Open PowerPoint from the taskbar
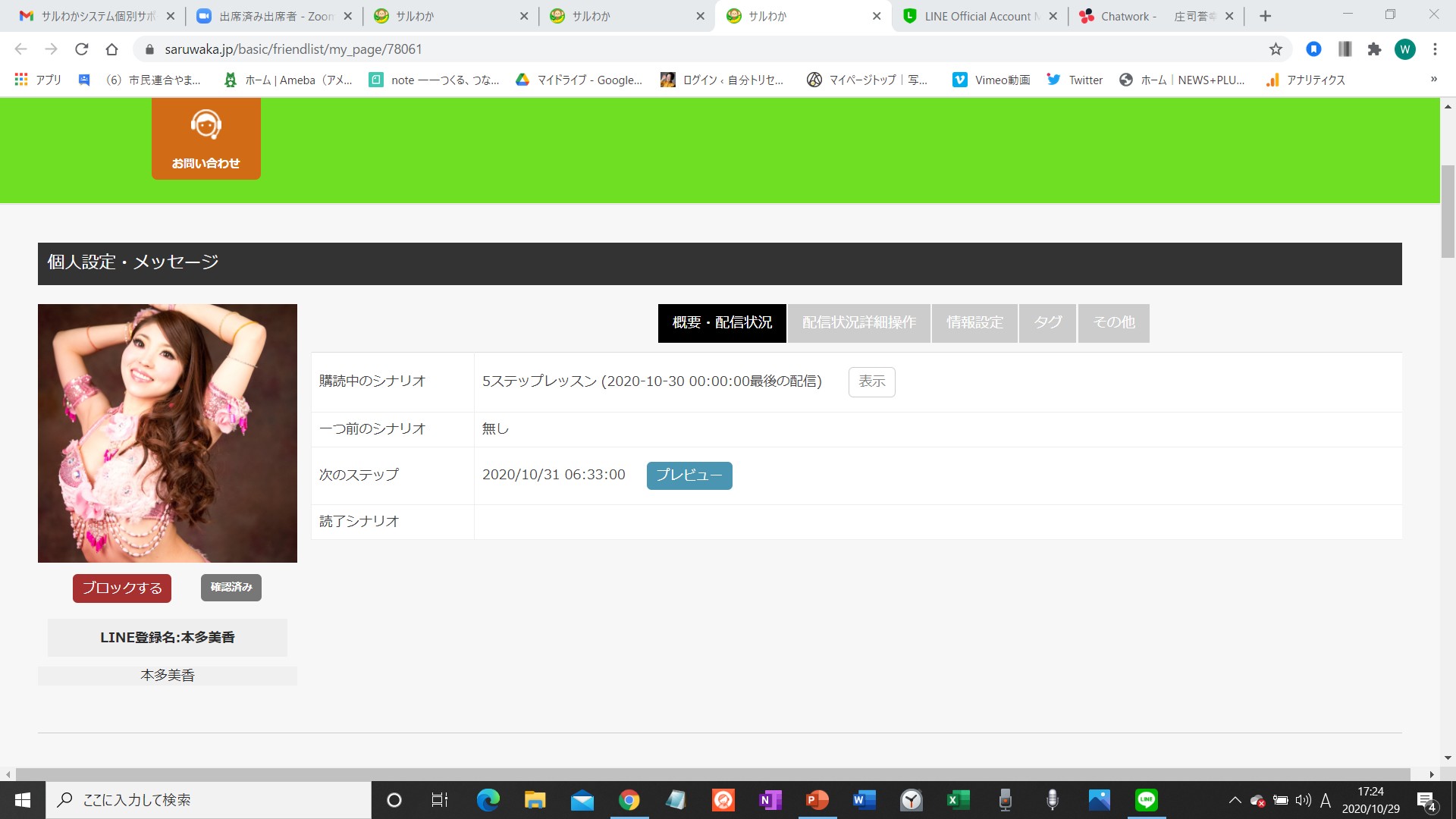The height and width of the screenshot is (819, 1456). [817, 800]
